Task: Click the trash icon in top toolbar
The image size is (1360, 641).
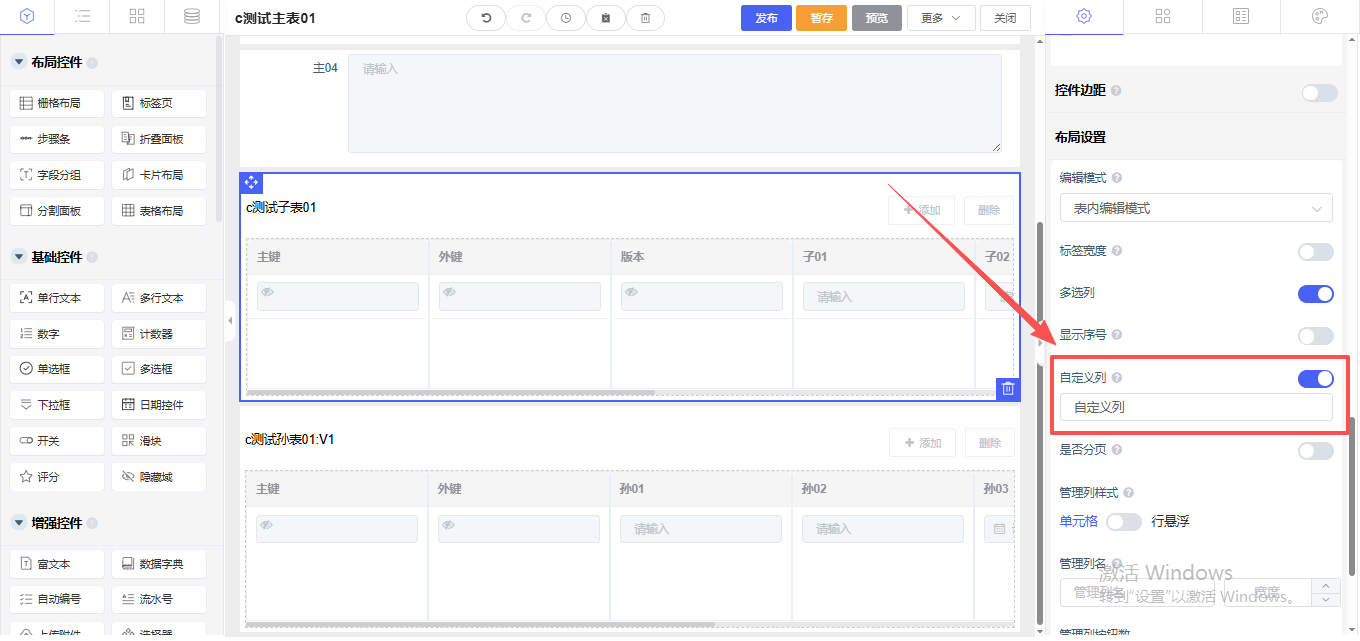Action: point(645,18)
